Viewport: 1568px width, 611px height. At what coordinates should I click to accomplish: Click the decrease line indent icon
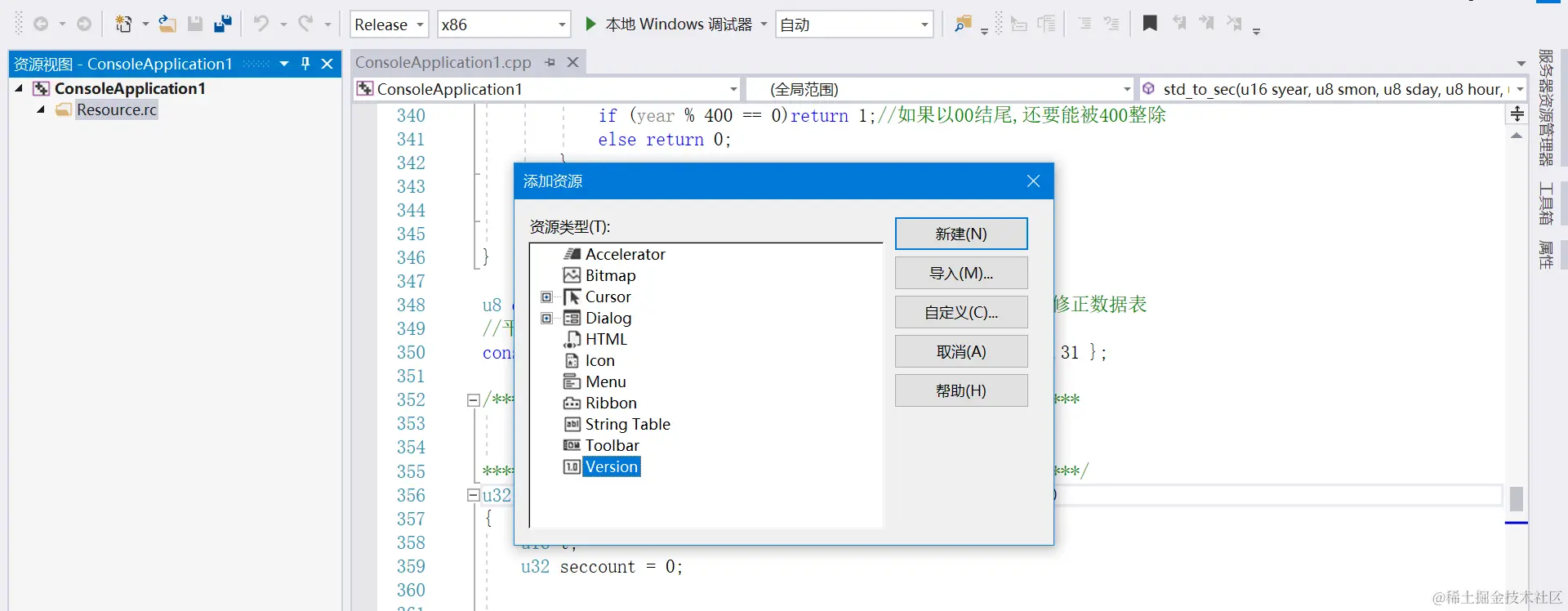point(1018,24)
